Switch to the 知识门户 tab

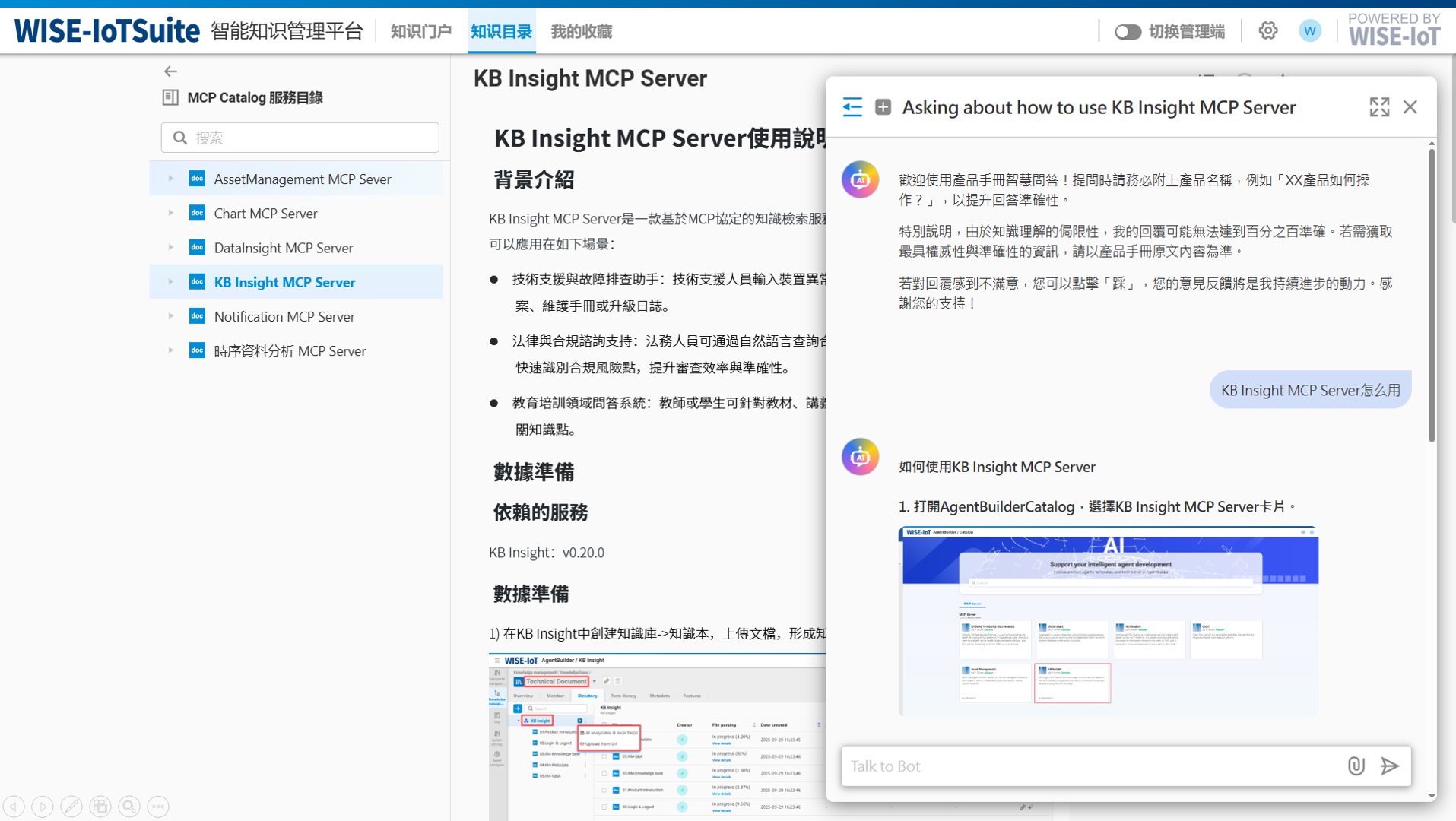pyautogui.click(x=421, y=32)
